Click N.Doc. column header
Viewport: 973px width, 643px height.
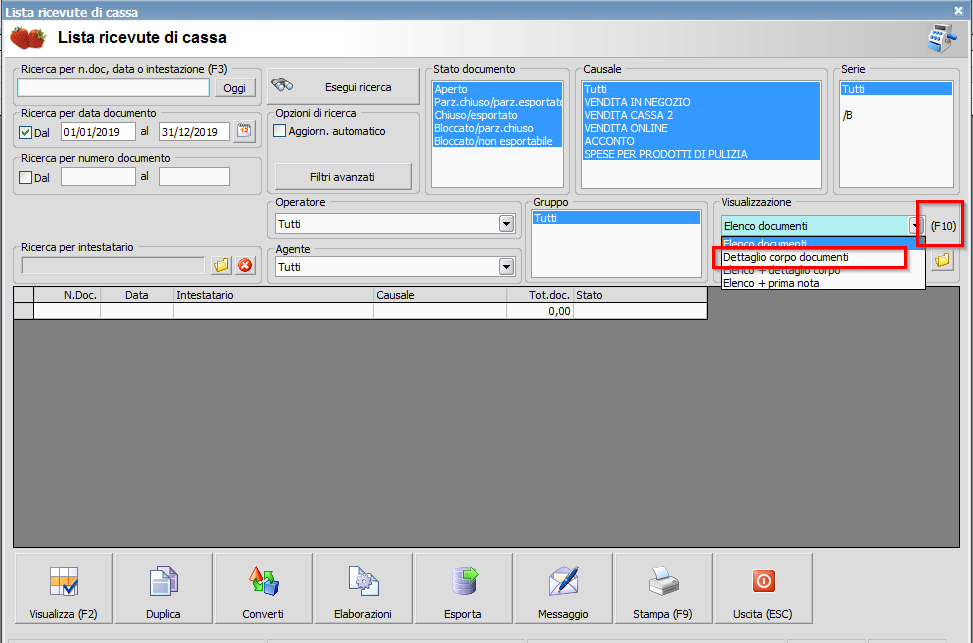click(67, 295)
